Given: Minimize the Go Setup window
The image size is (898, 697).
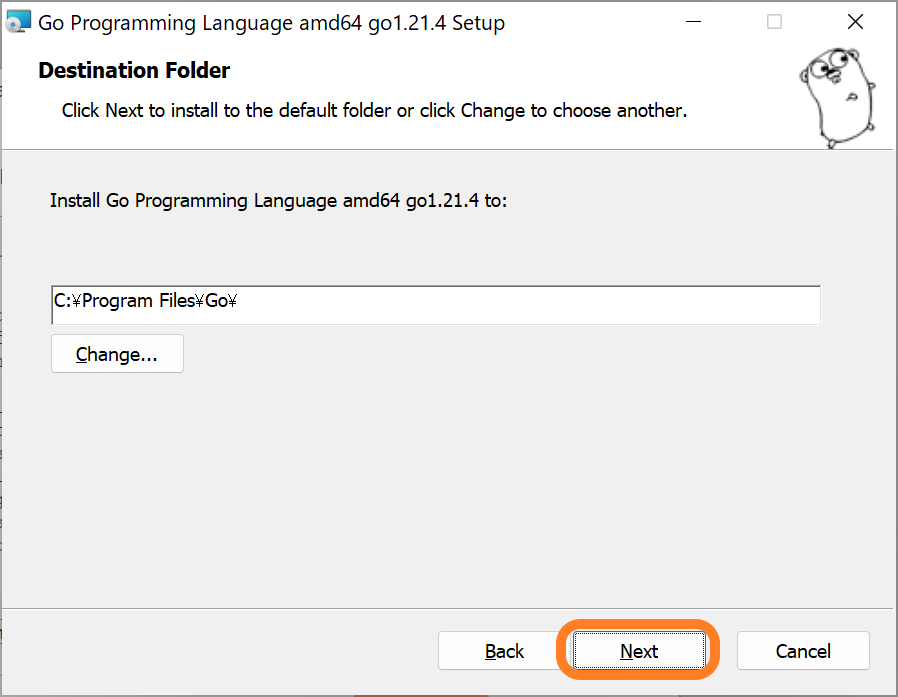Looking at the screenshot, I should (x=694, y=22).
